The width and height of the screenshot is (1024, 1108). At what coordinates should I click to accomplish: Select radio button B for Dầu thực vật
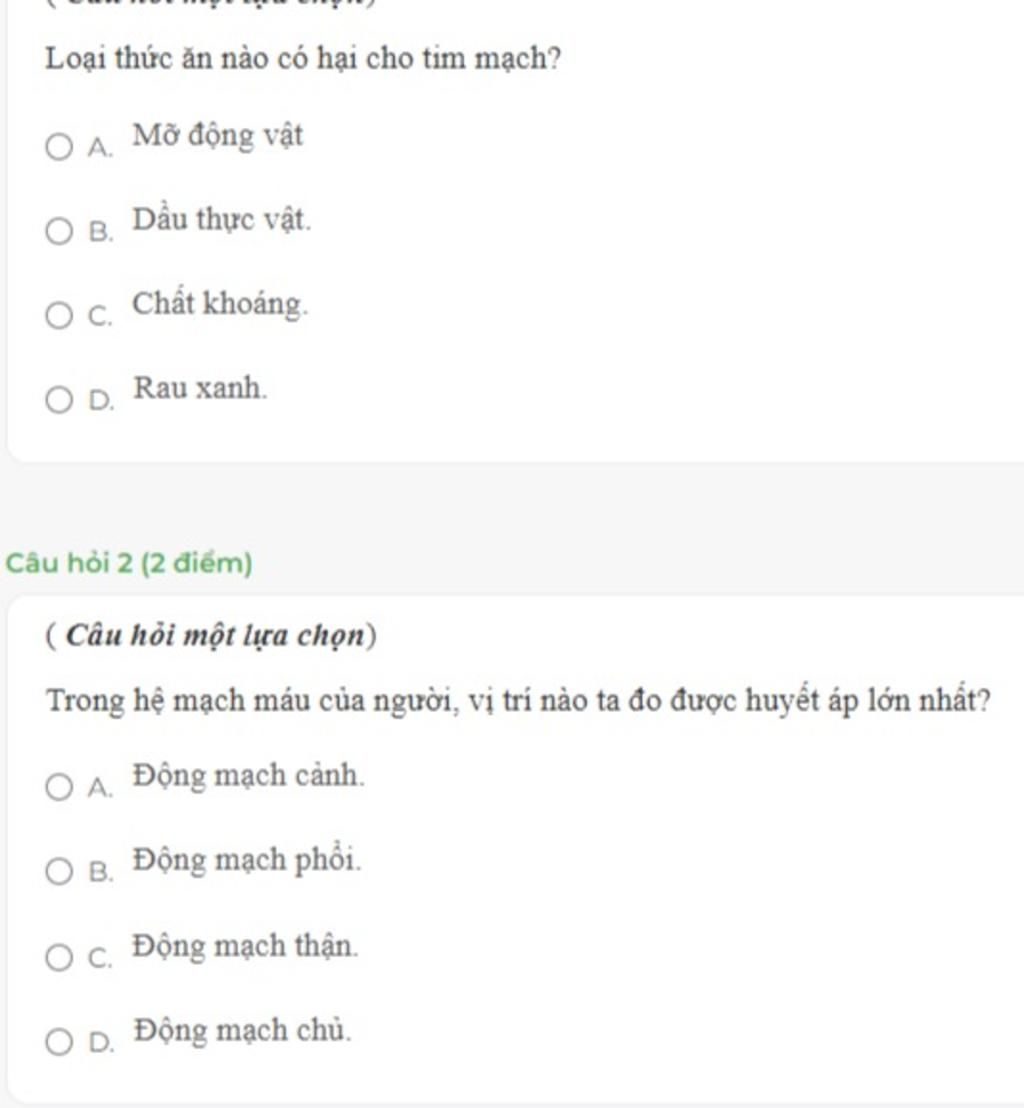click(59, 231)
